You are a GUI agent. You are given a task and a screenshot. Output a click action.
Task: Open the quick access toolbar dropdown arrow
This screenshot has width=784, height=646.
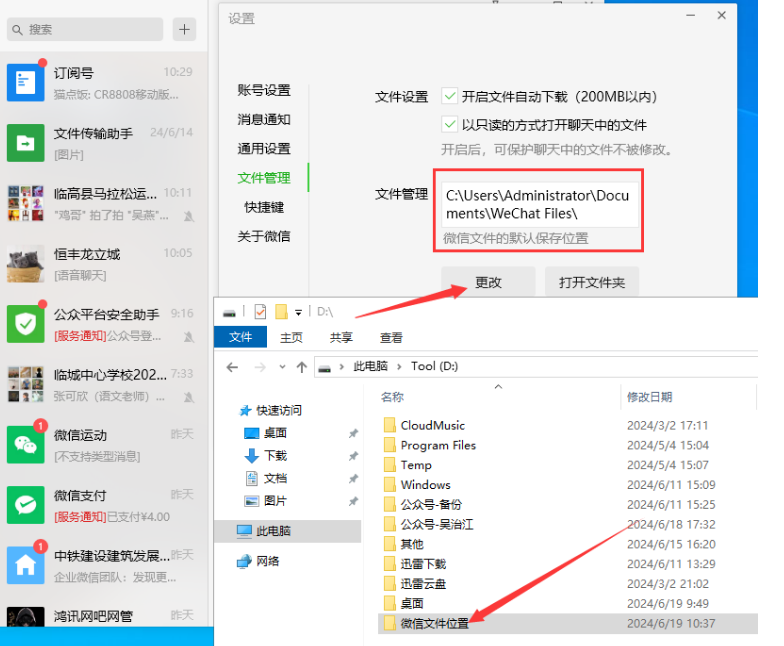pyautogui.click(x=298, y=313)
